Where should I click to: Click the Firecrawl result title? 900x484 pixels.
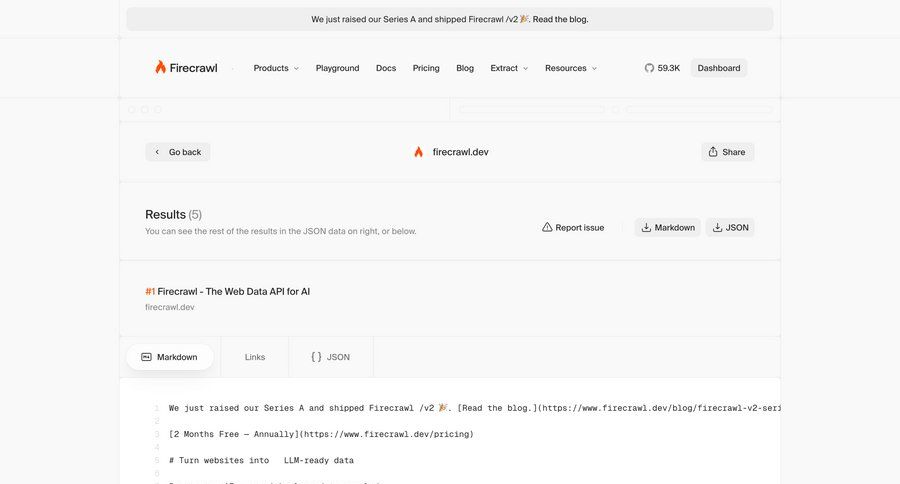coord(233,291)
